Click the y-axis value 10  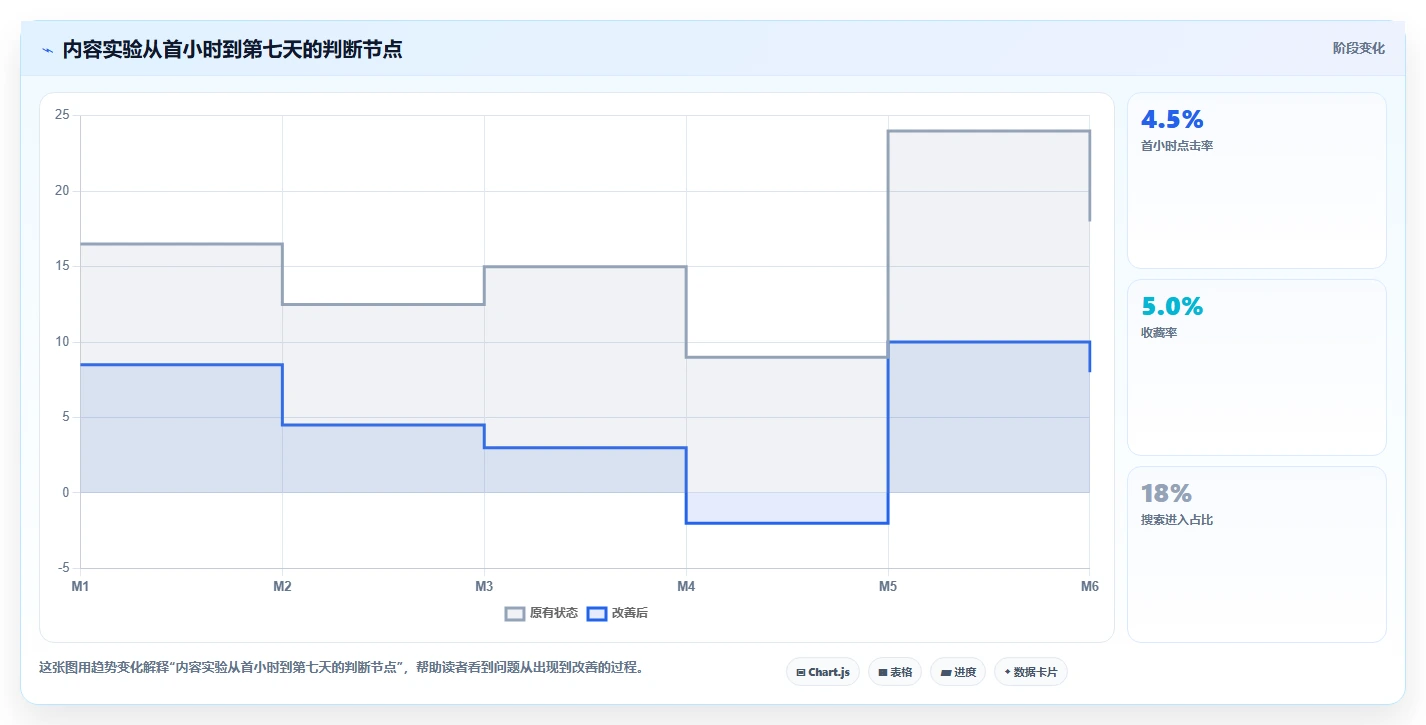(x=62, y=342)
